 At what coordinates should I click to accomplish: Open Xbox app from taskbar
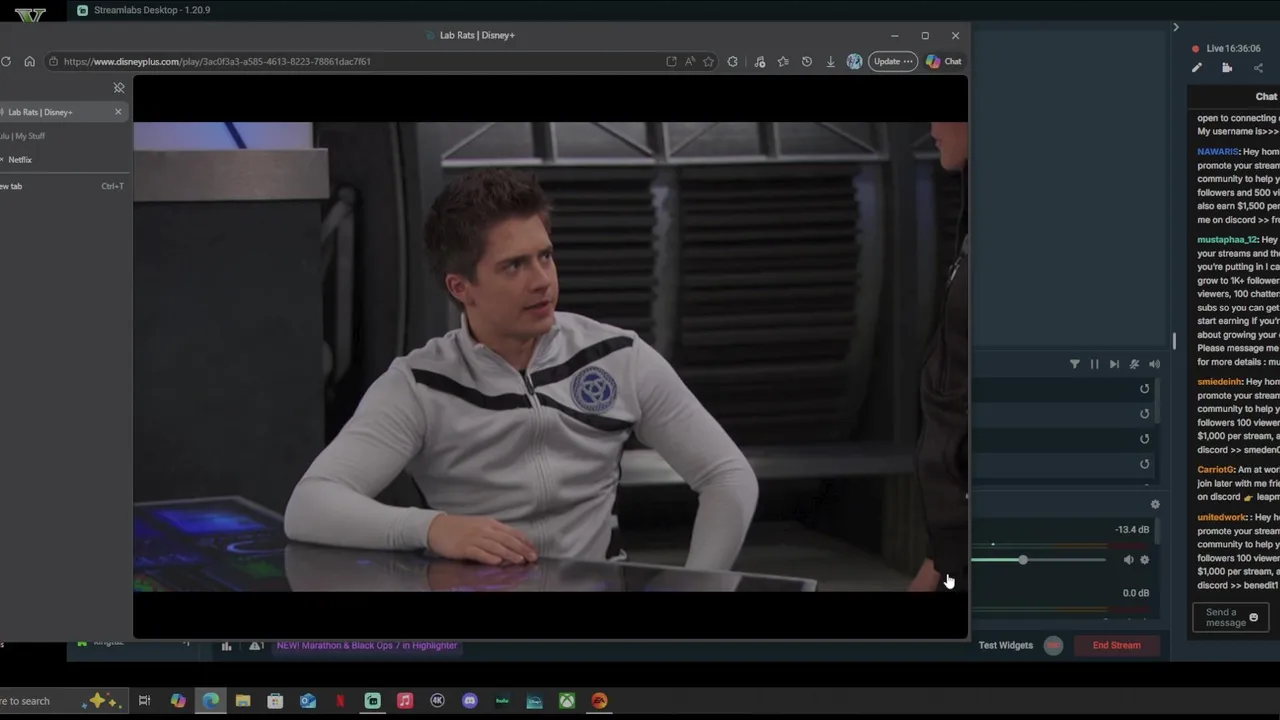pyautogui.click(x=567, y=701)
